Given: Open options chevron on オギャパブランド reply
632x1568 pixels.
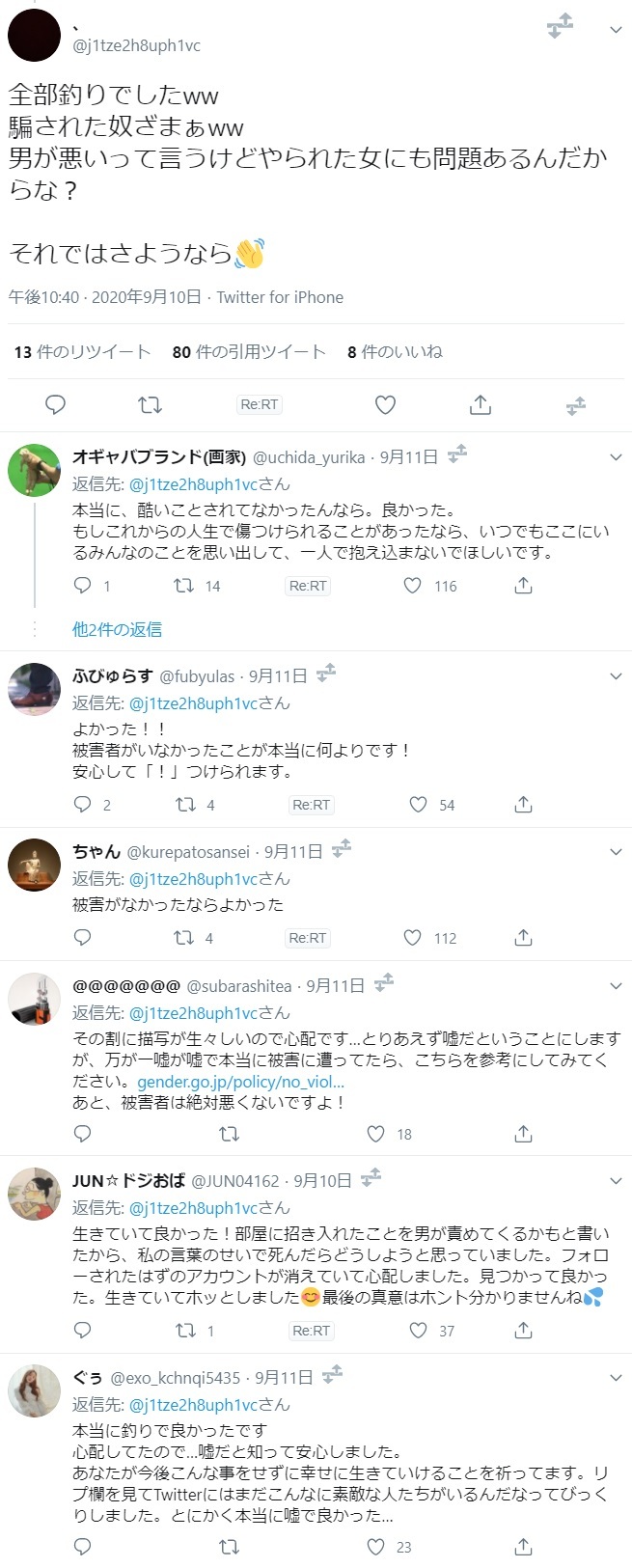Looking at the screenshot, I should (x=616, y=457).
